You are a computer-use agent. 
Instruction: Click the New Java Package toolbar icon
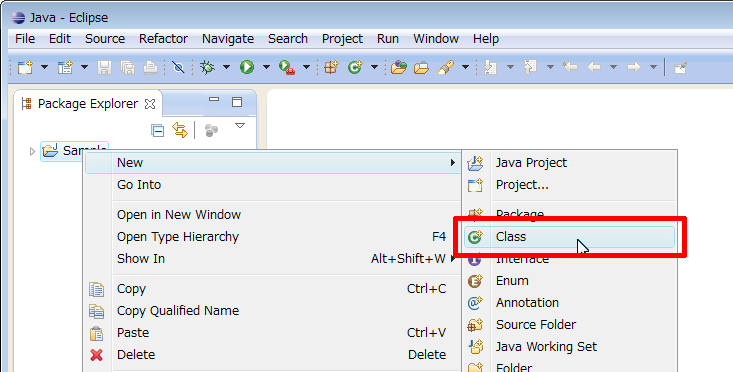pos(331,67)
